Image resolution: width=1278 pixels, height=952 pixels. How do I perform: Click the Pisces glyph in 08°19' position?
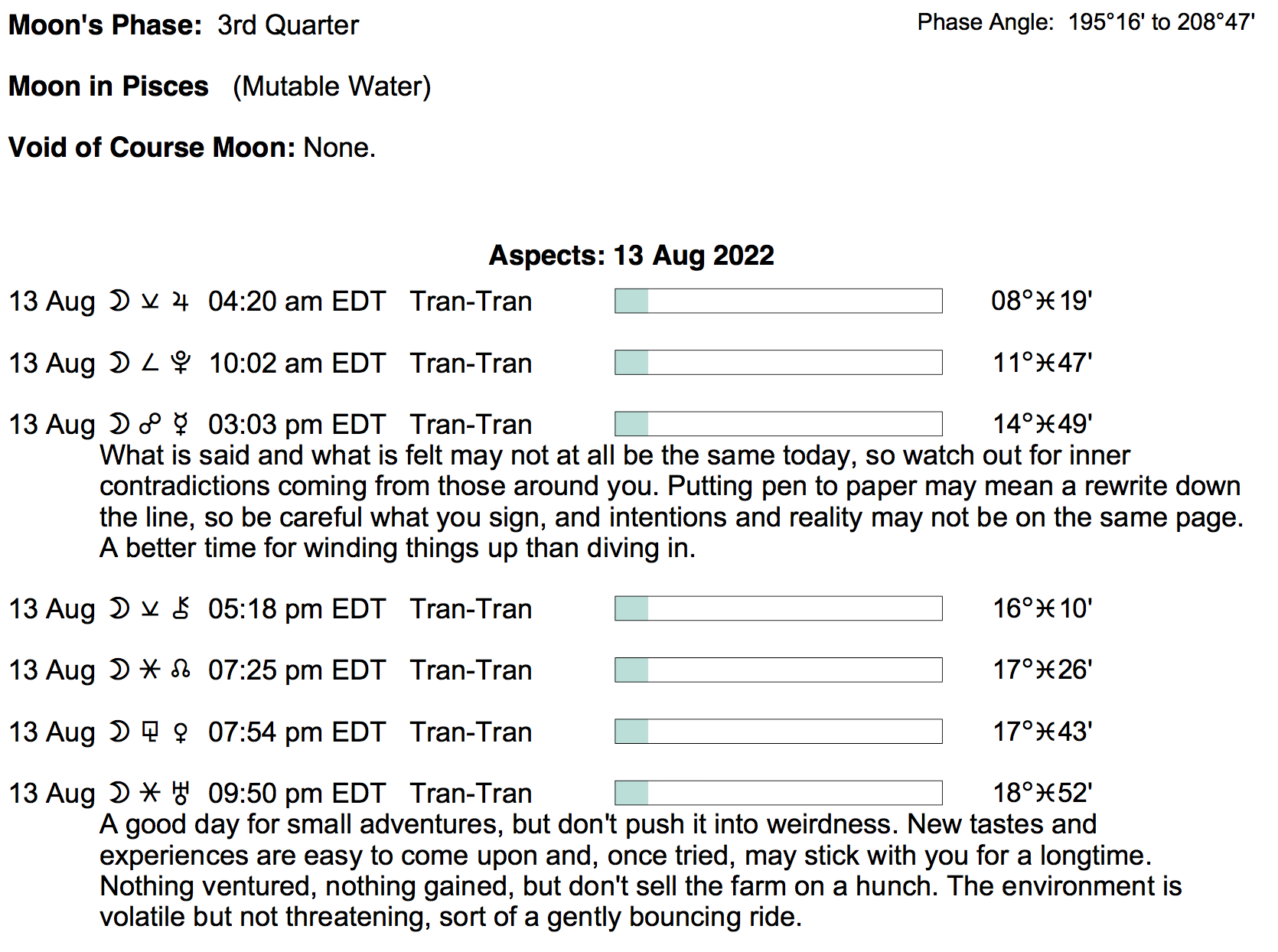pos(1045,302)
